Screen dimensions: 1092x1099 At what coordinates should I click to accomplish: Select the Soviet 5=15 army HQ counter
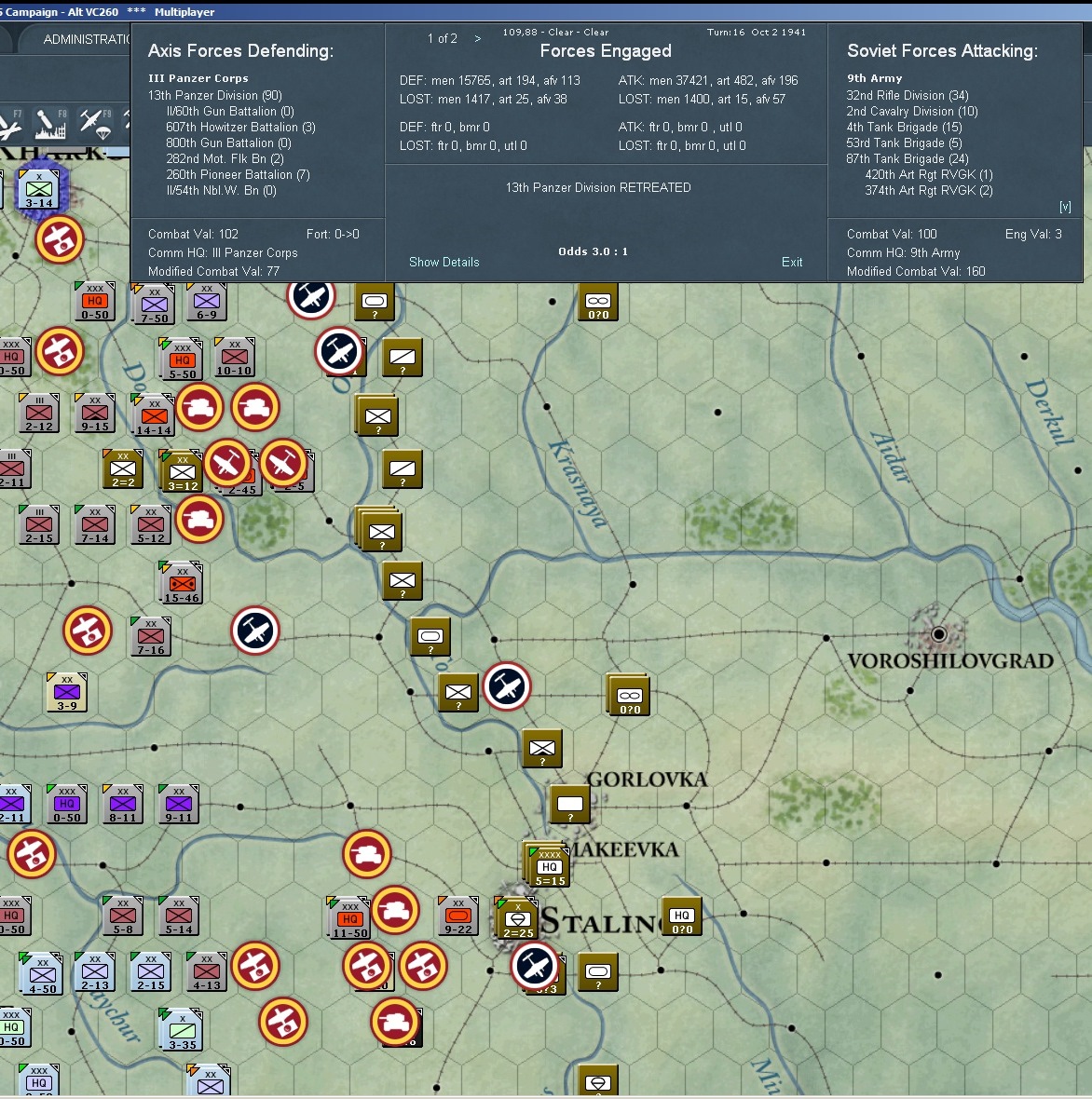coord(549,867)
